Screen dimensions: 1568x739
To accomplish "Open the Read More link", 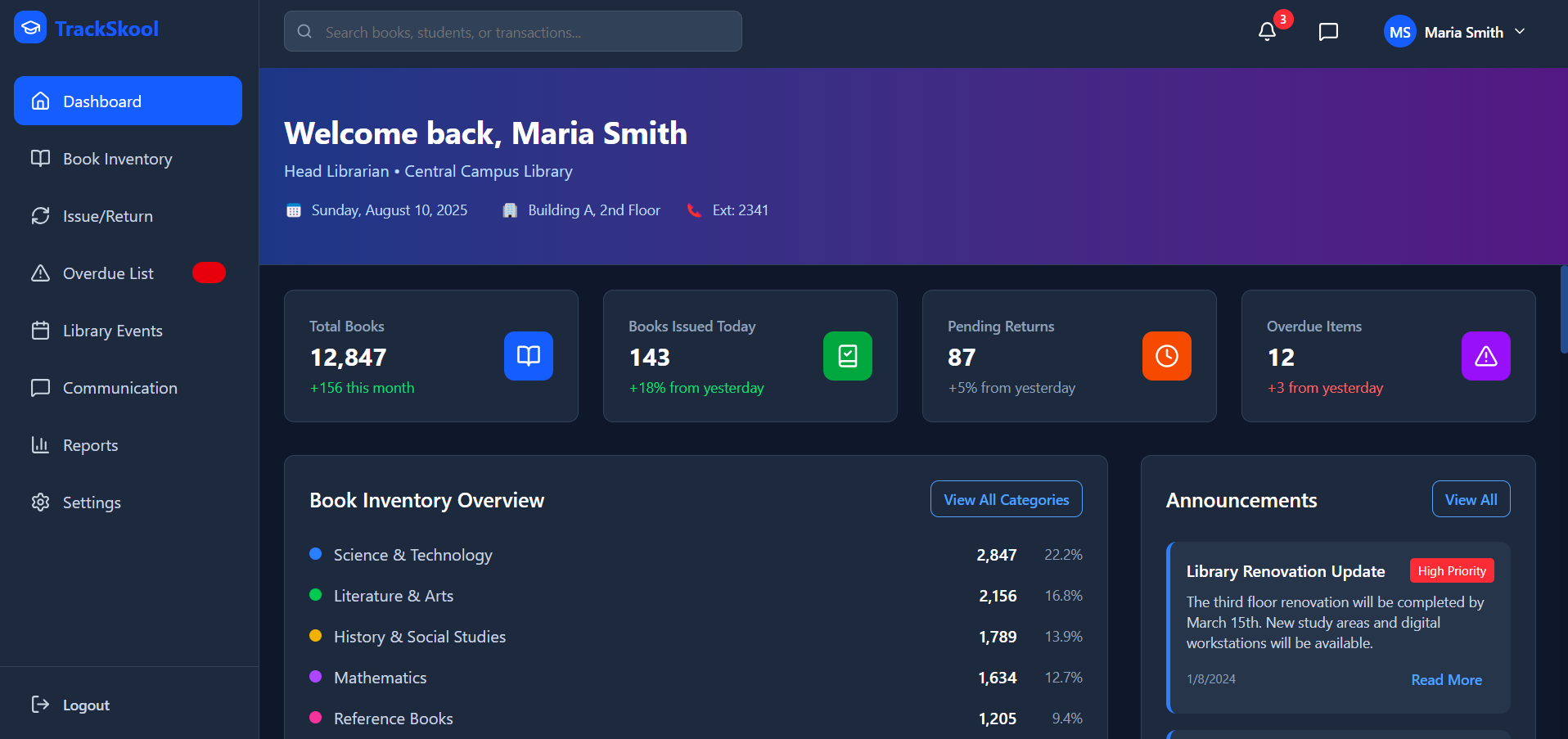I will [x=1445, y=679].
